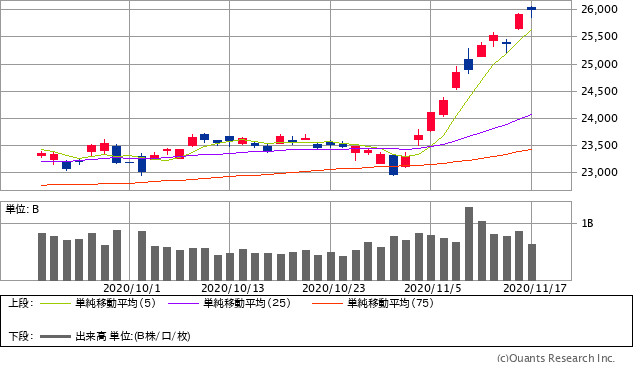Viewport: 633px width, 373px height.
Task: Click the orange-red legend line swatch
Action: coord(327,303)
